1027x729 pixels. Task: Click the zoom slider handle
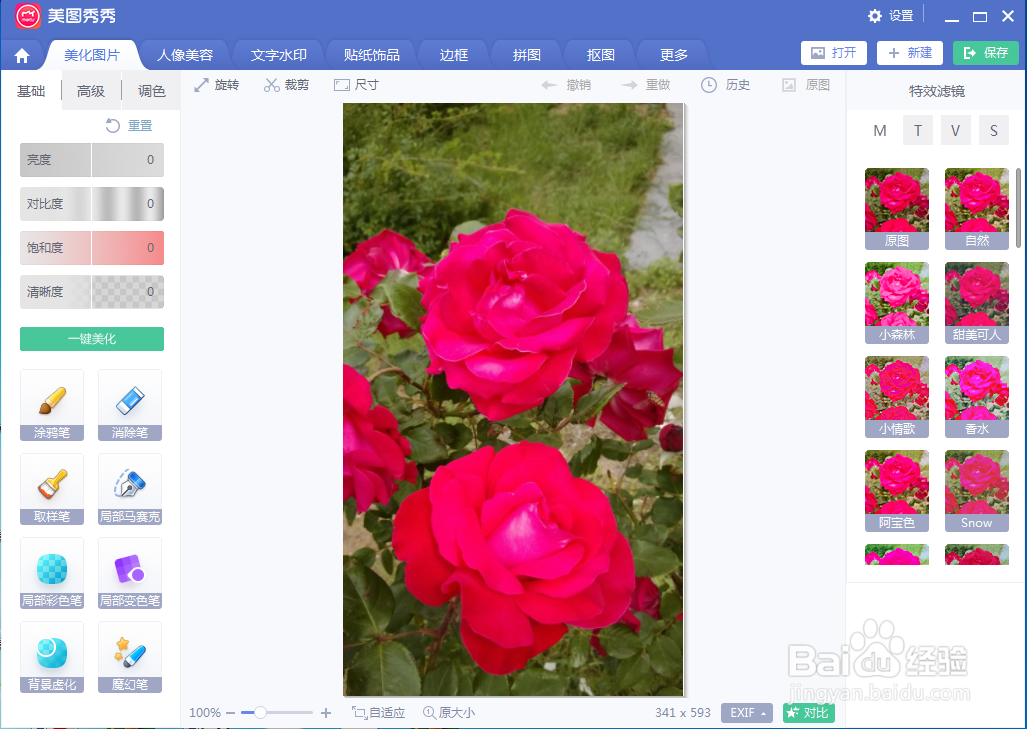(x=260, y=713)
